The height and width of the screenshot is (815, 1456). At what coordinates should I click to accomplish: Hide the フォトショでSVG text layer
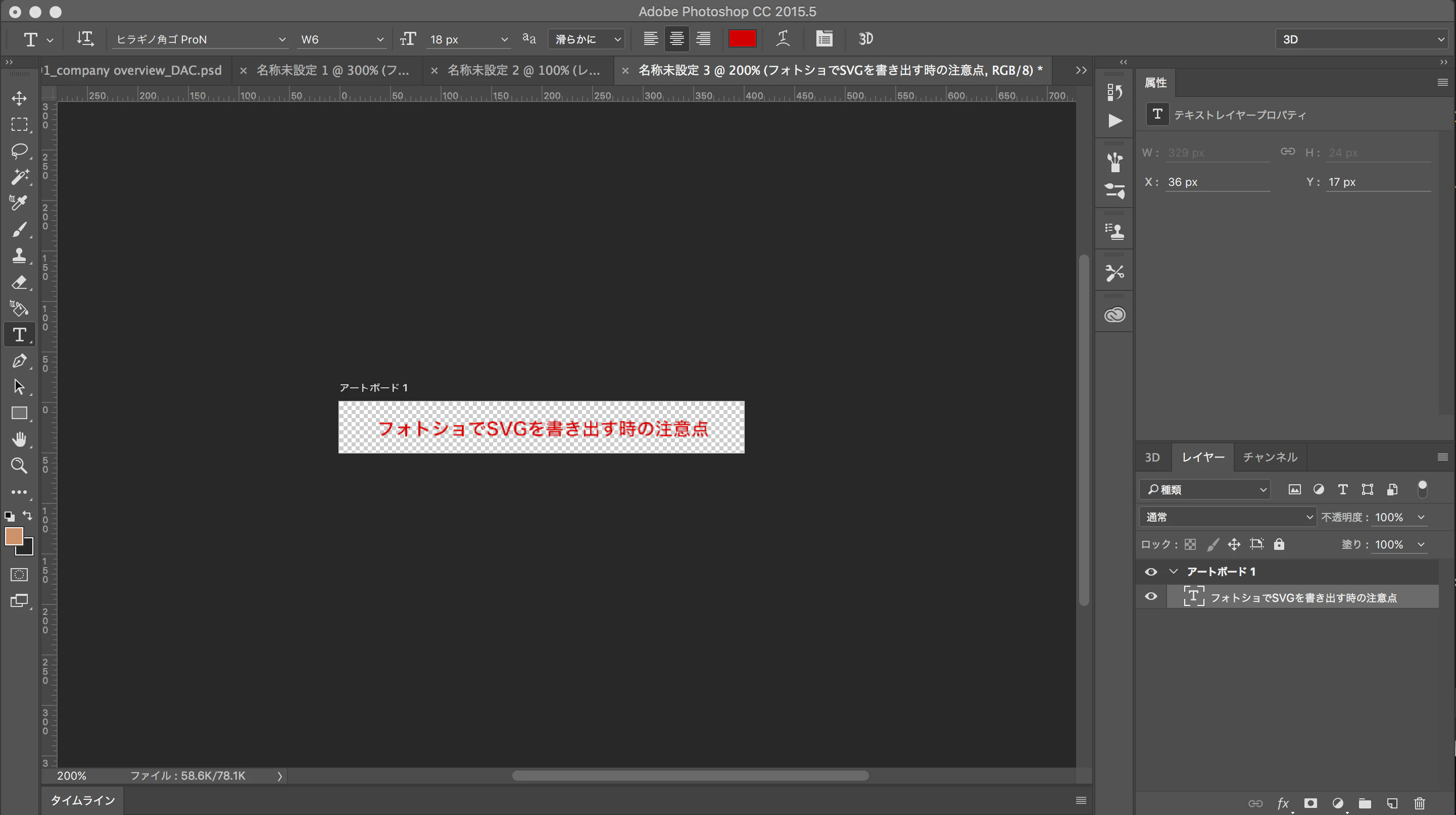tap(1150, 596)
